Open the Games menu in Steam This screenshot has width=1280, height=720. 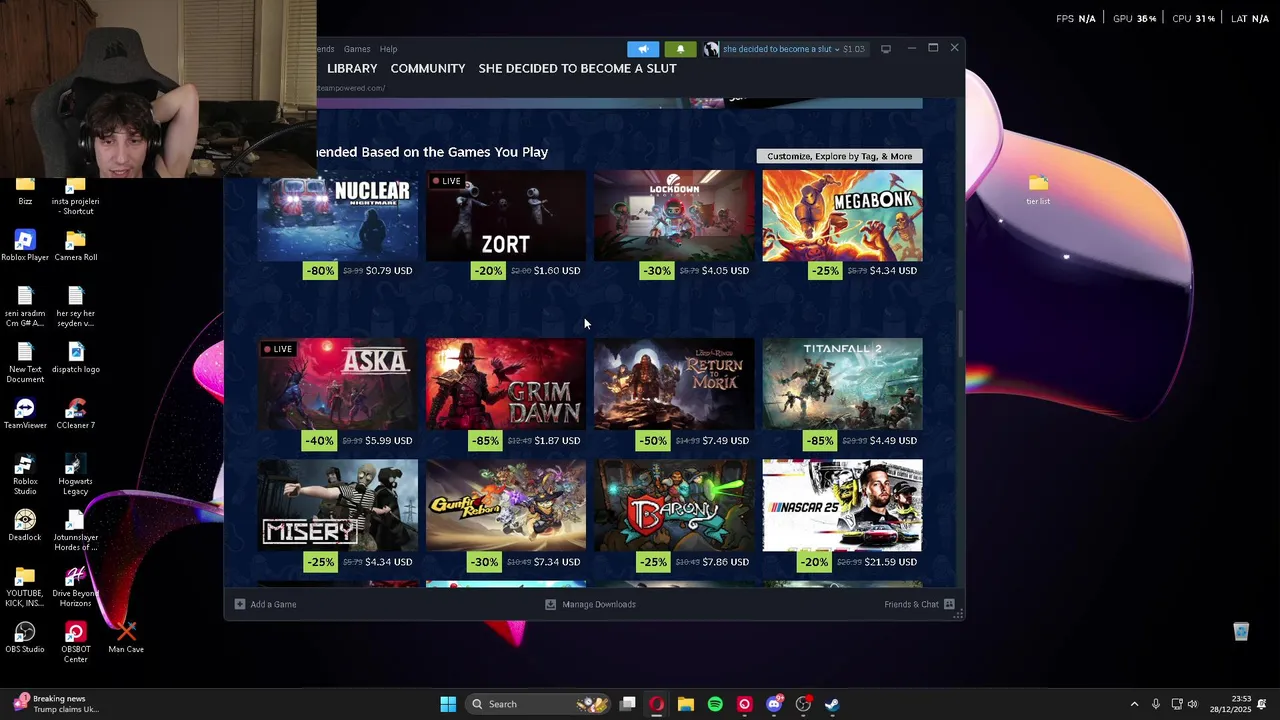tap(357, 49)
